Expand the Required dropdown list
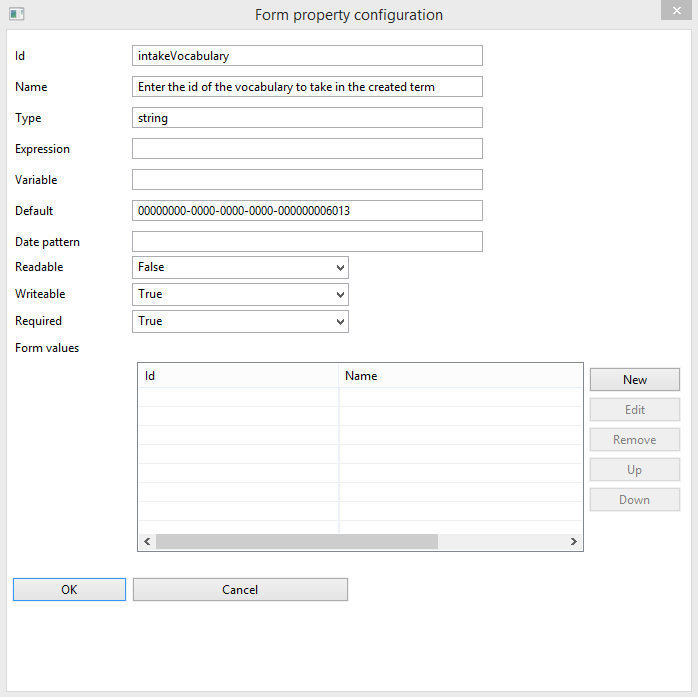 [240, 321]
